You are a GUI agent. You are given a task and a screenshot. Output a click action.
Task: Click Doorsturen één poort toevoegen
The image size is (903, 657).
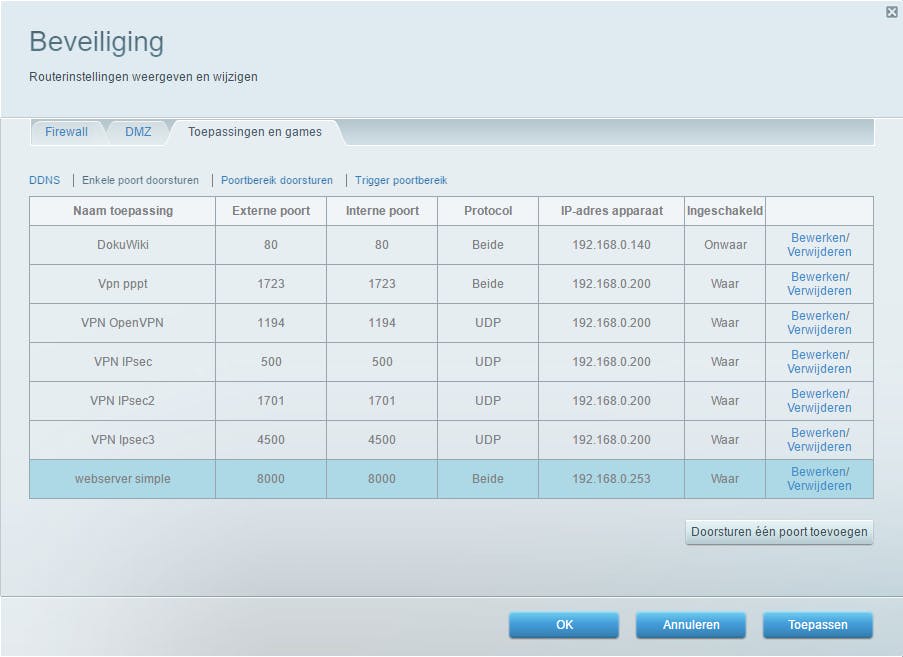click(x=778, y=531)
